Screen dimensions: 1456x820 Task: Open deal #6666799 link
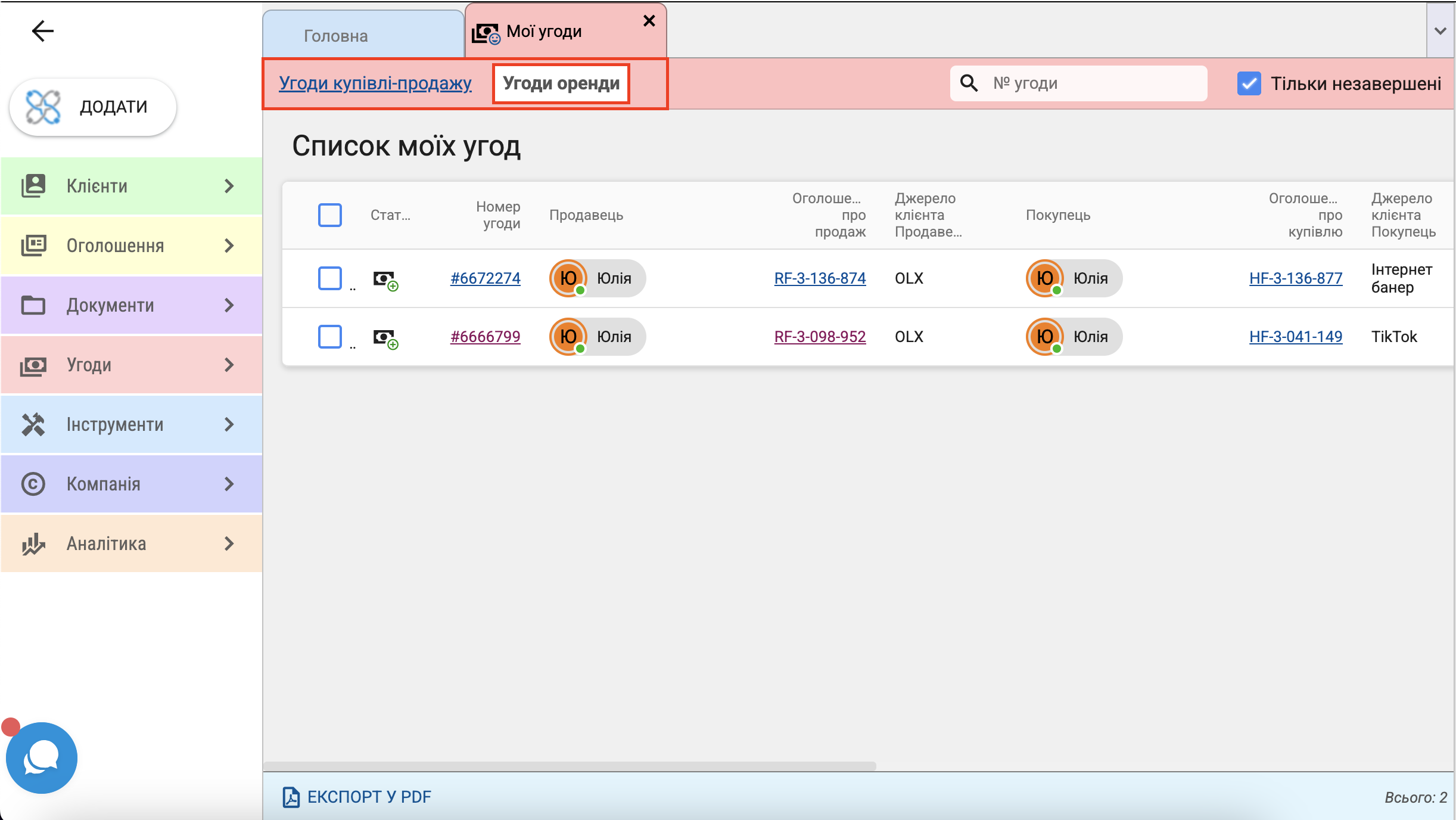[486, 337]
